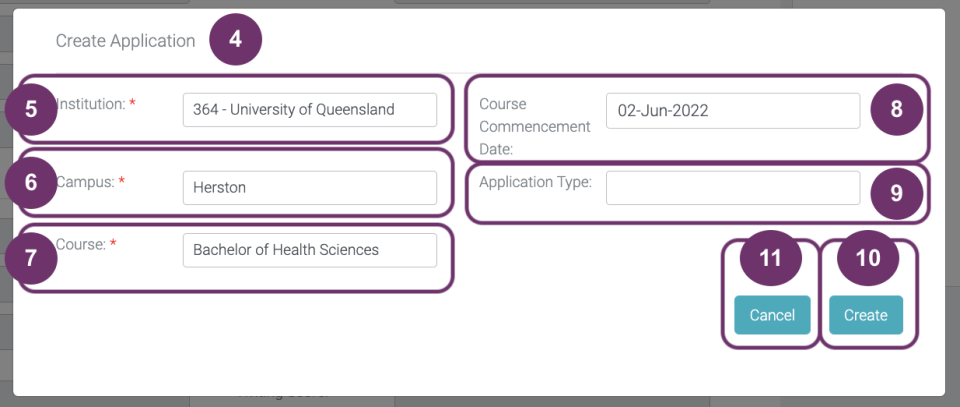Click the number 5 badge by Institution
Image resolution: width=960 pixels, height=407 pixels.
pyautogui.click(x=31, y=109)
